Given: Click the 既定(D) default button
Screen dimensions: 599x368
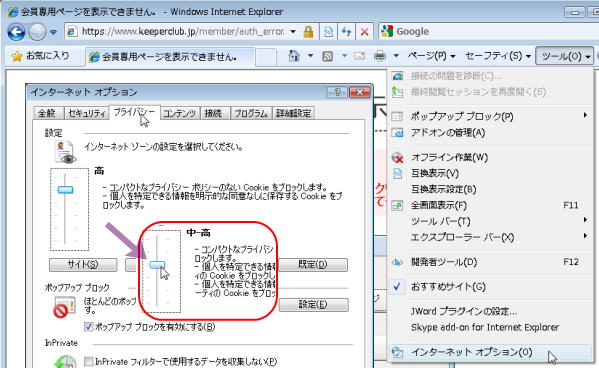Looking at the screenshot, I should point(313,264).
